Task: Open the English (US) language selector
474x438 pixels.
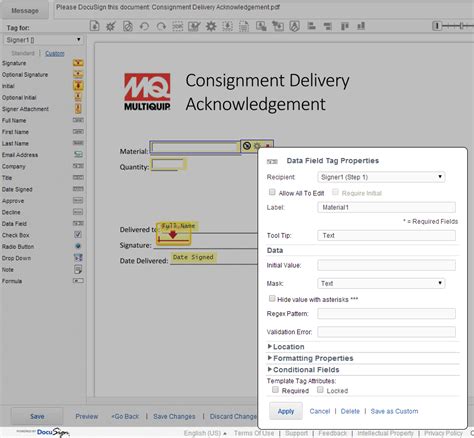Action: pyautogui.click(x=205, y=433)
